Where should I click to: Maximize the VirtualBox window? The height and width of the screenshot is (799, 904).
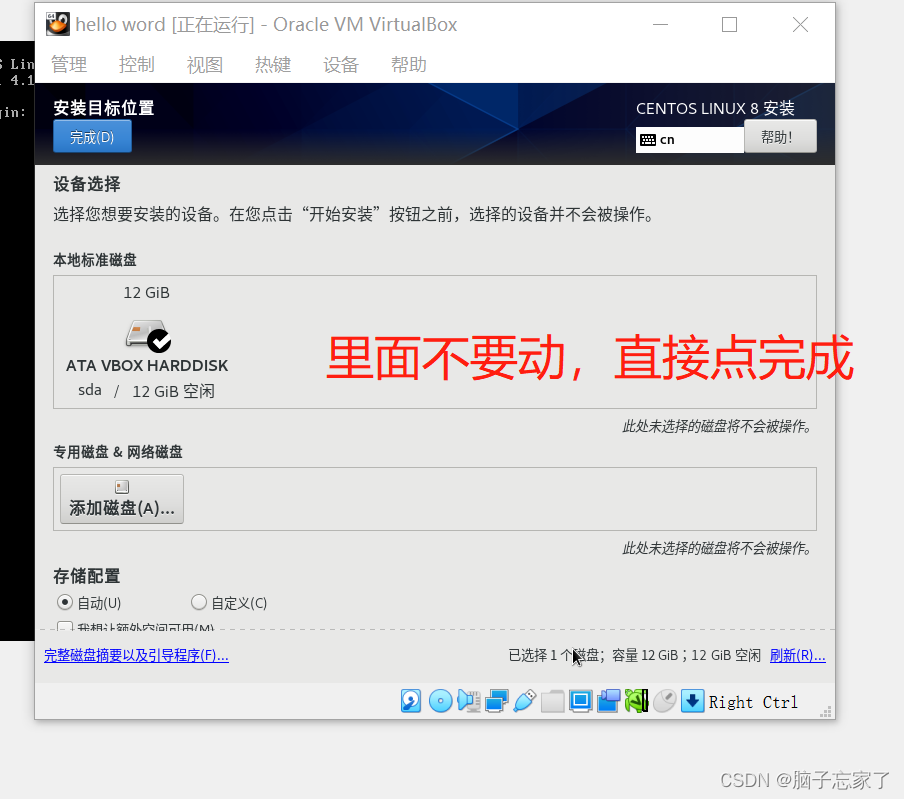[729, 24]
